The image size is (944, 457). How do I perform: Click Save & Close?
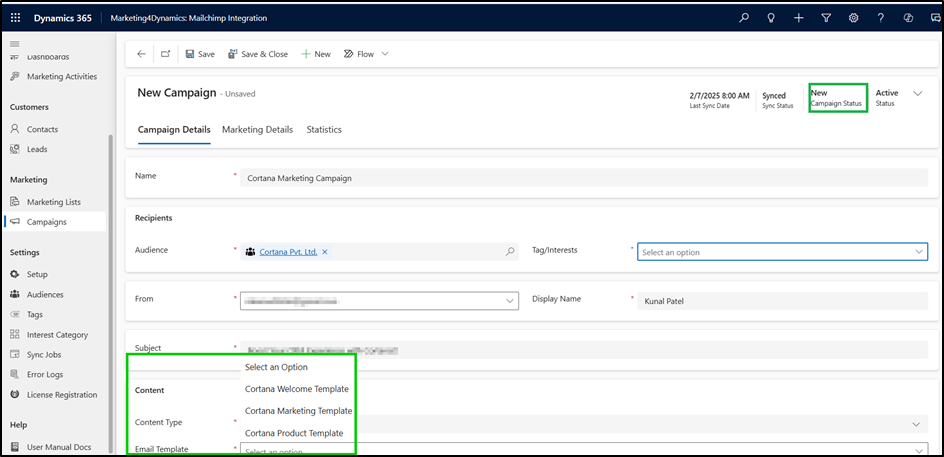[258, 54]
